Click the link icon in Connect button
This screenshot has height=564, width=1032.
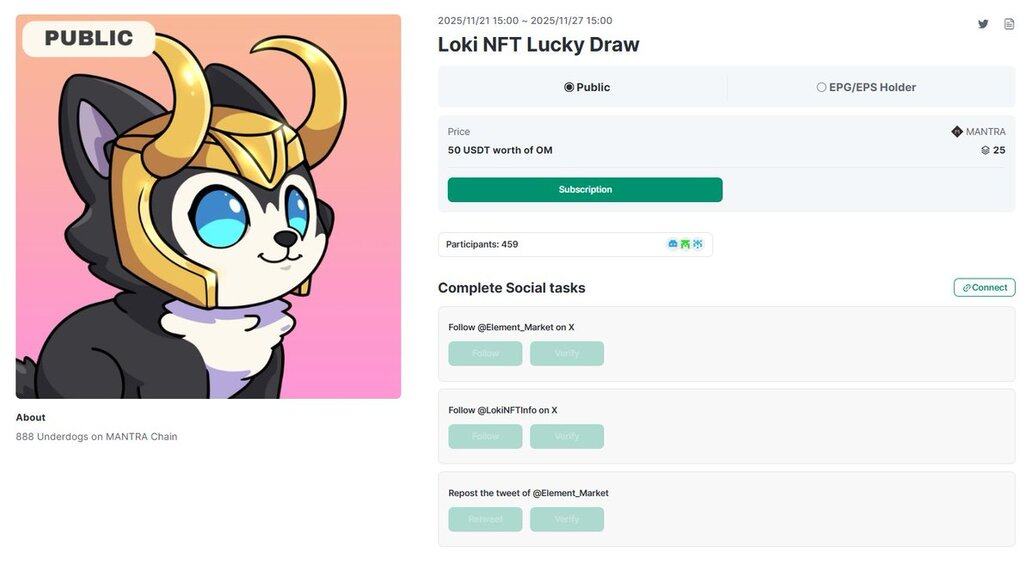(967, 288)
